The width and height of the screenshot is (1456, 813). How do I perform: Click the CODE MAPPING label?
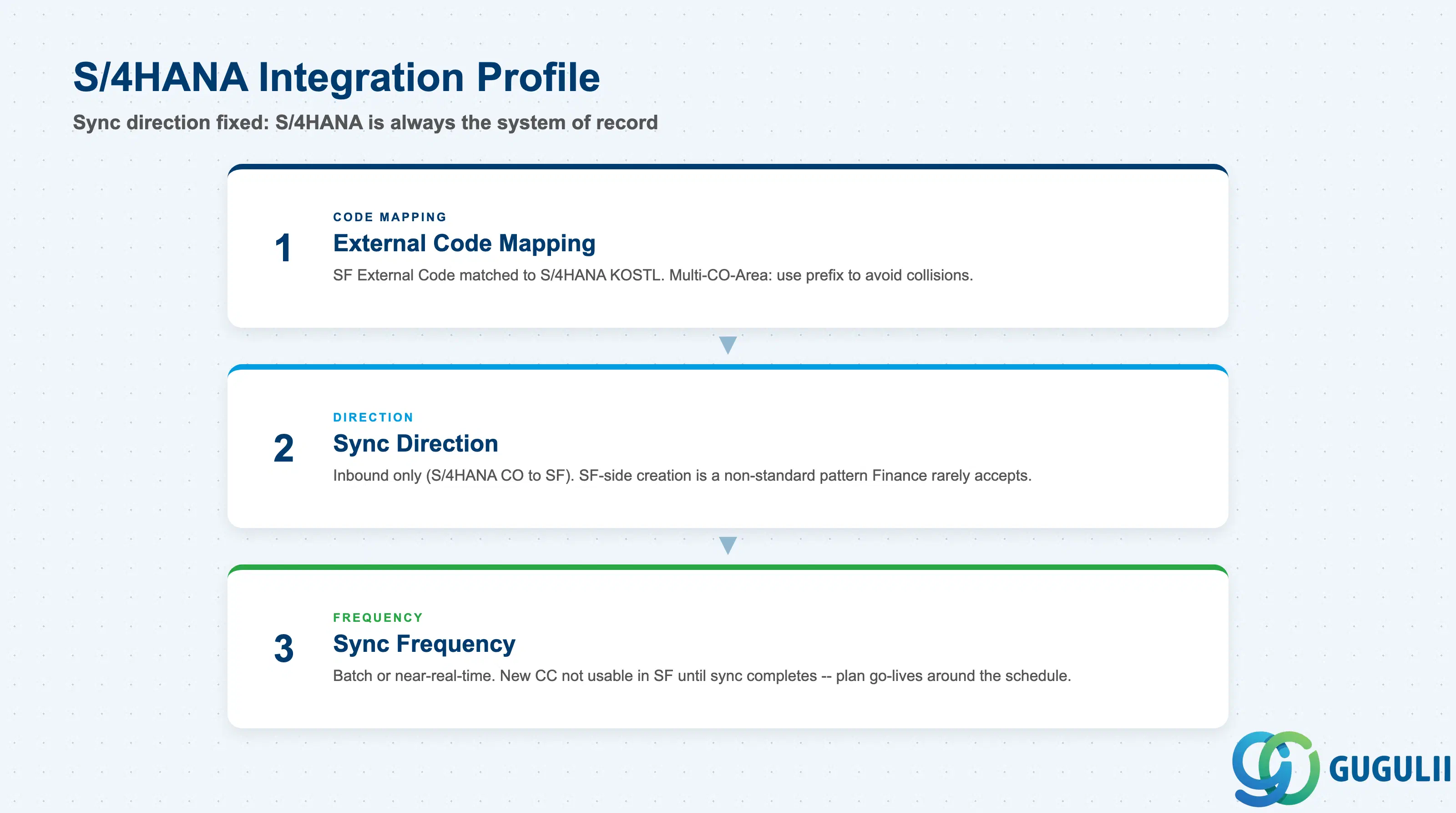coord(389,217)
